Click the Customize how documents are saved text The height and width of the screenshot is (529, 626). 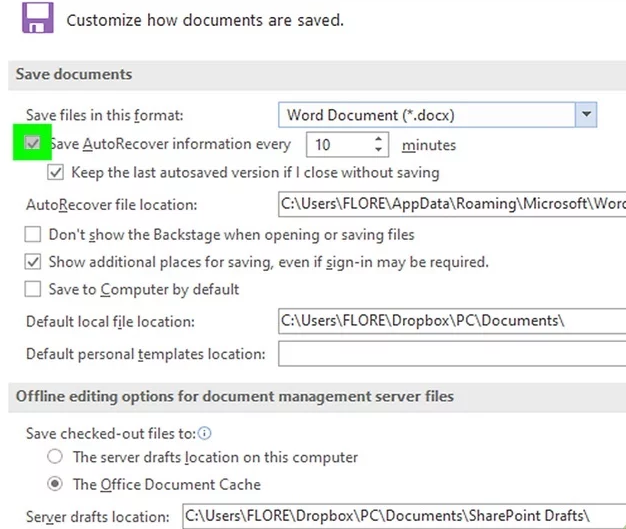point(205,20)
